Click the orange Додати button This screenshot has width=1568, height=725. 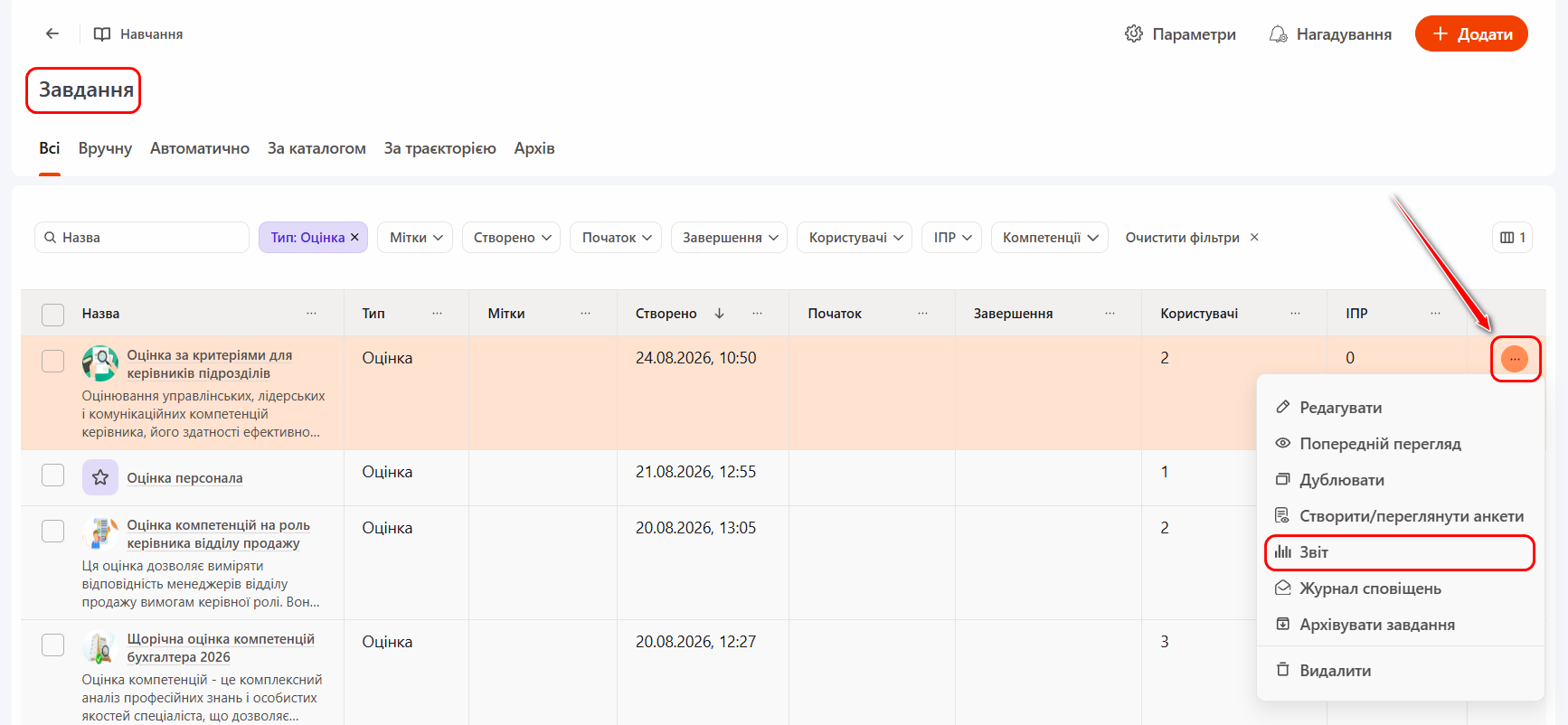(1471, 34)
